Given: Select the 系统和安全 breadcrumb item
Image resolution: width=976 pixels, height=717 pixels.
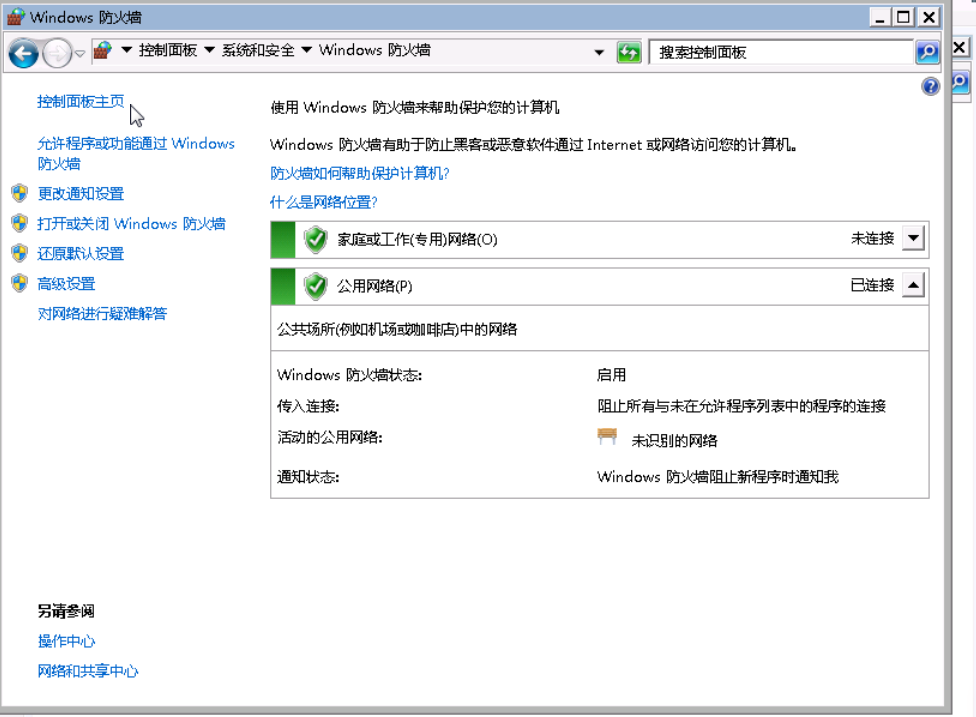Looking at the screenshot, I should [258, 50].
